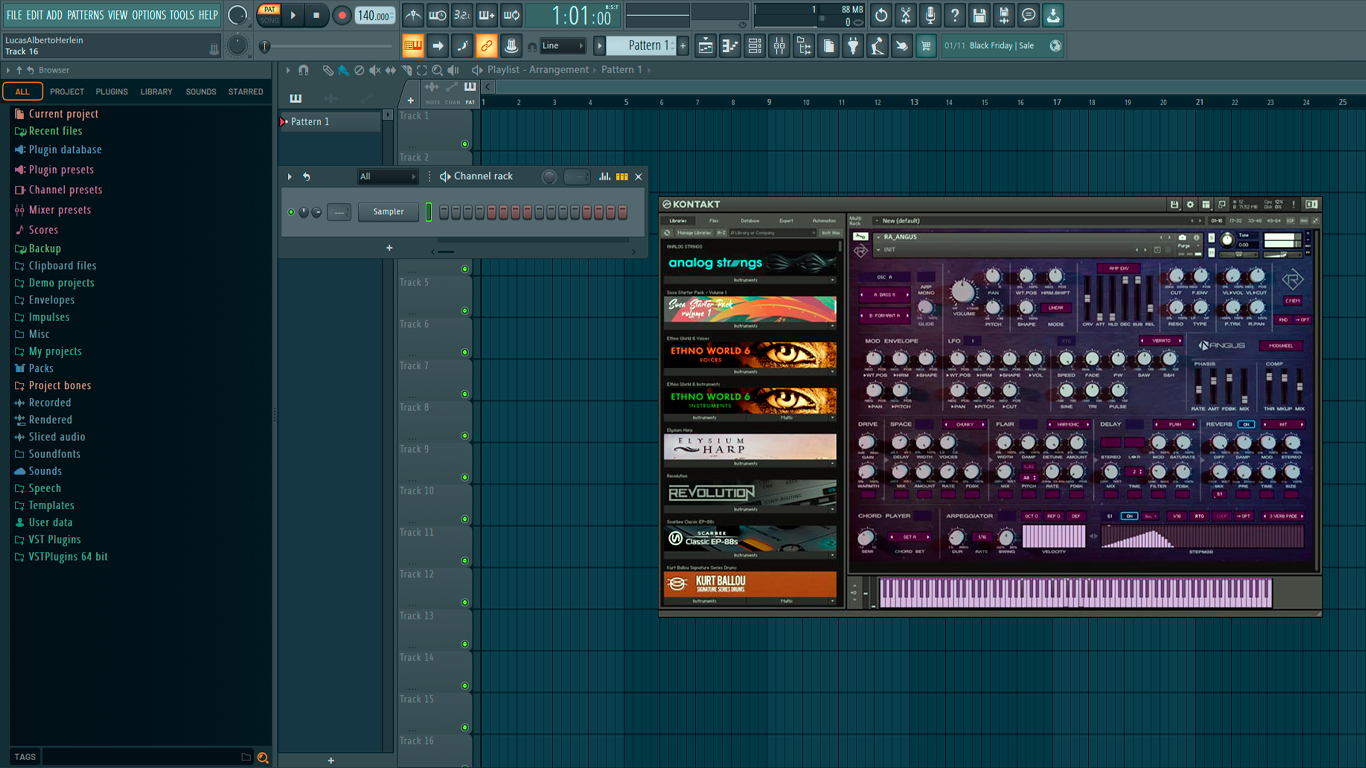Open the Kontakt Files tab
The height and width of the screenshot is (768, 1366).
tap(713, 221)
